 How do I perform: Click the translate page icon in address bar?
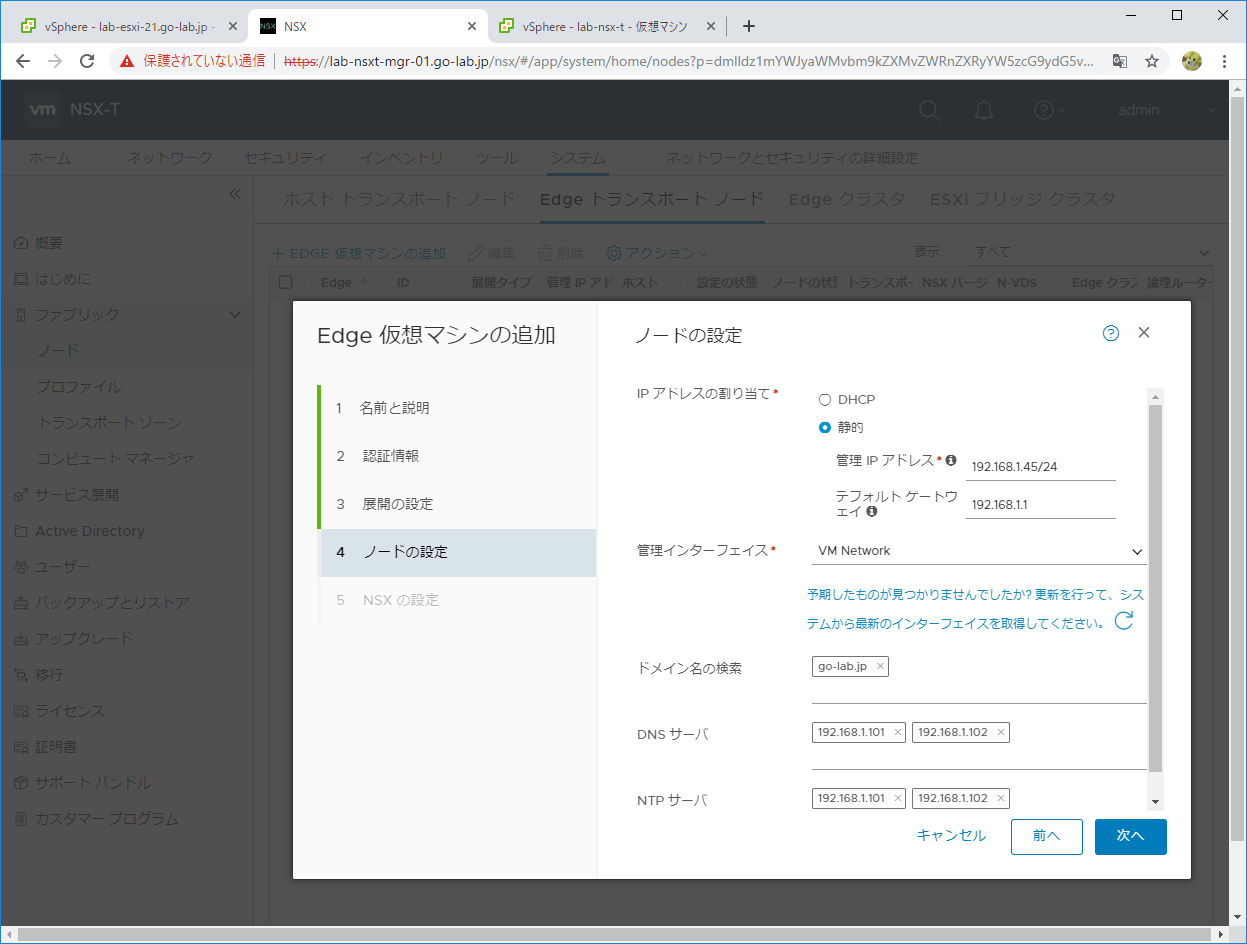point(1120,61)
